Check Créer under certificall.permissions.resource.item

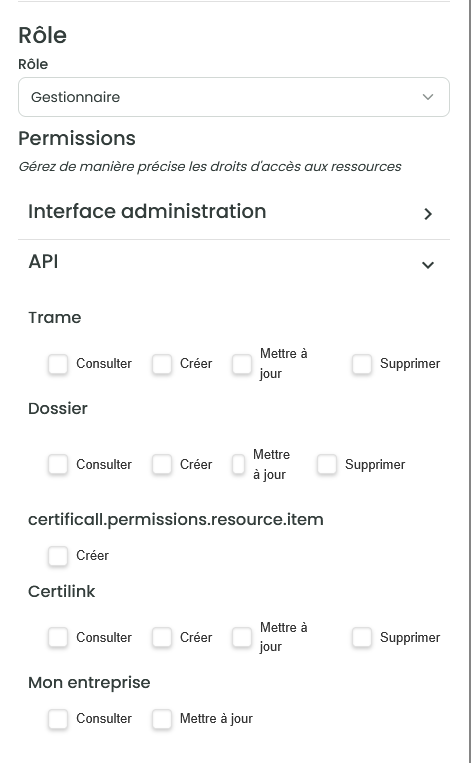(58, 555)
